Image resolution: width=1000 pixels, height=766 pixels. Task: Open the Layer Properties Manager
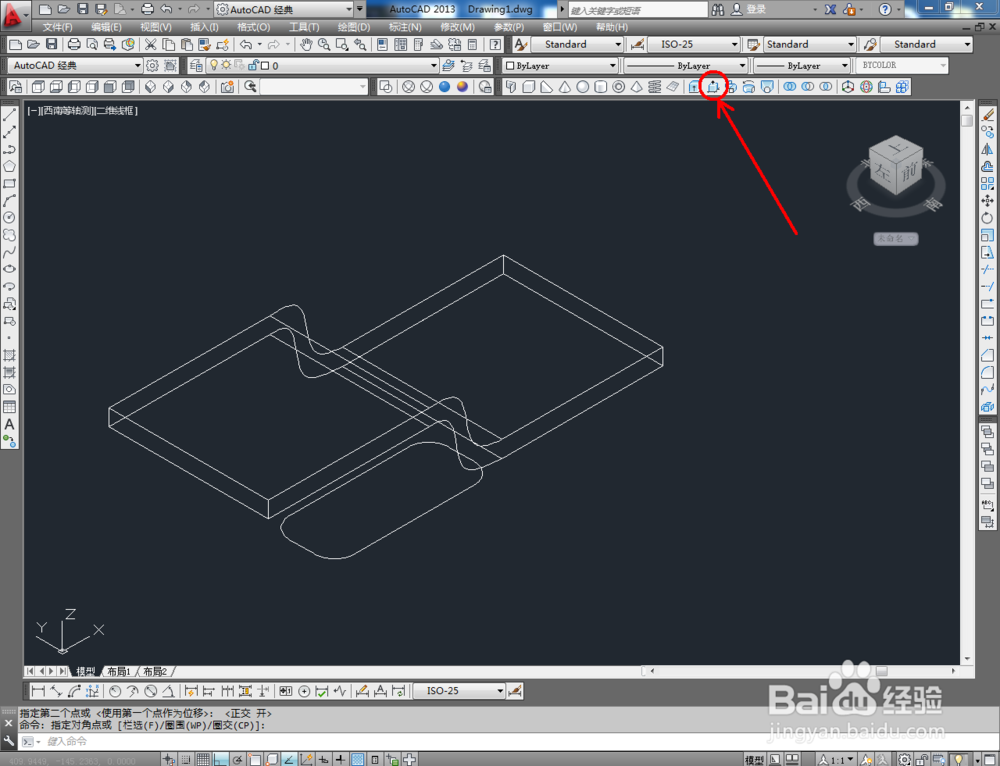196,65
